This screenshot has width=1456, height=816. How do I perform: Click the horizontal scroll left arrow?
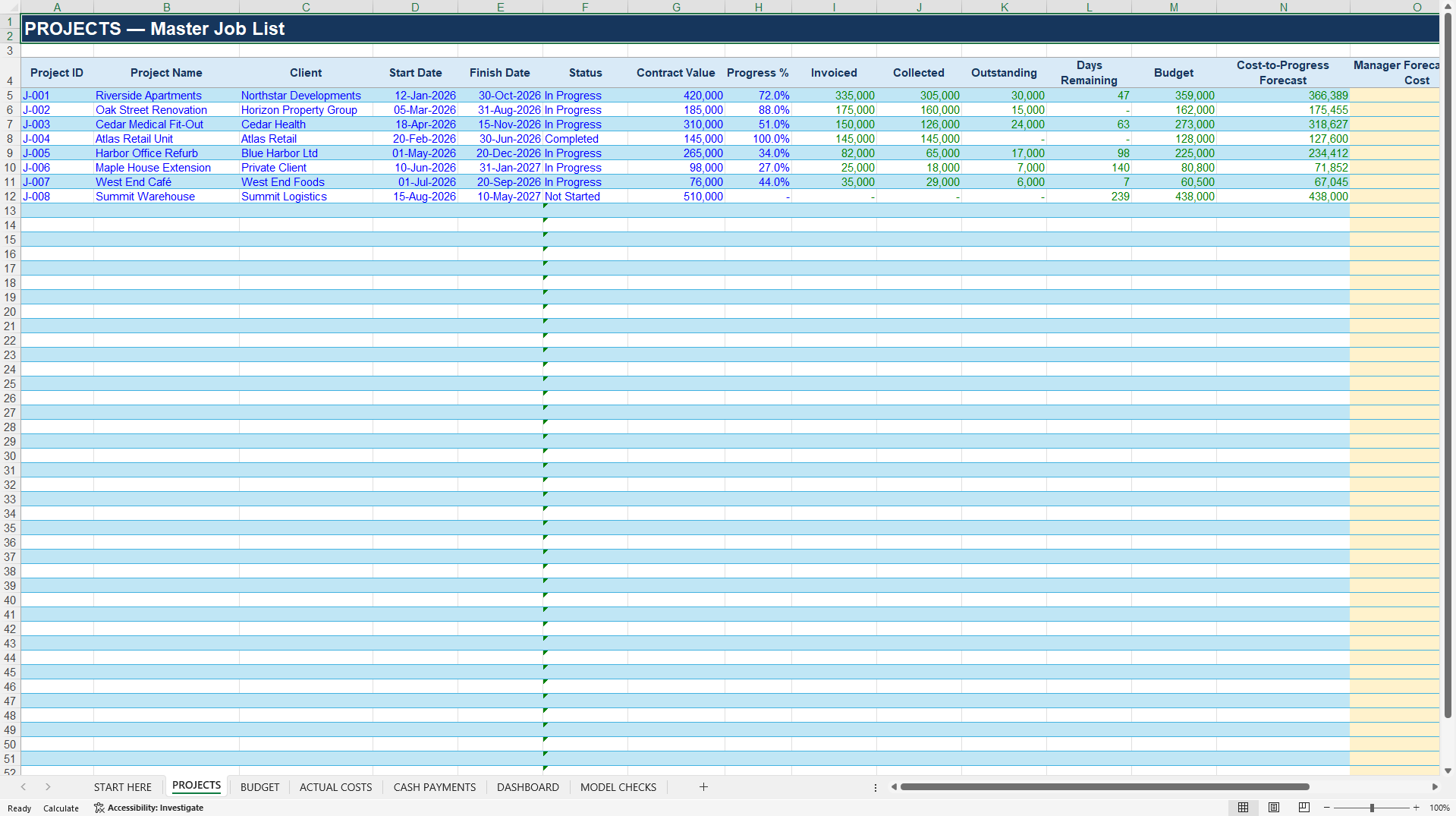pyautogui.click(x=894, y=787)
